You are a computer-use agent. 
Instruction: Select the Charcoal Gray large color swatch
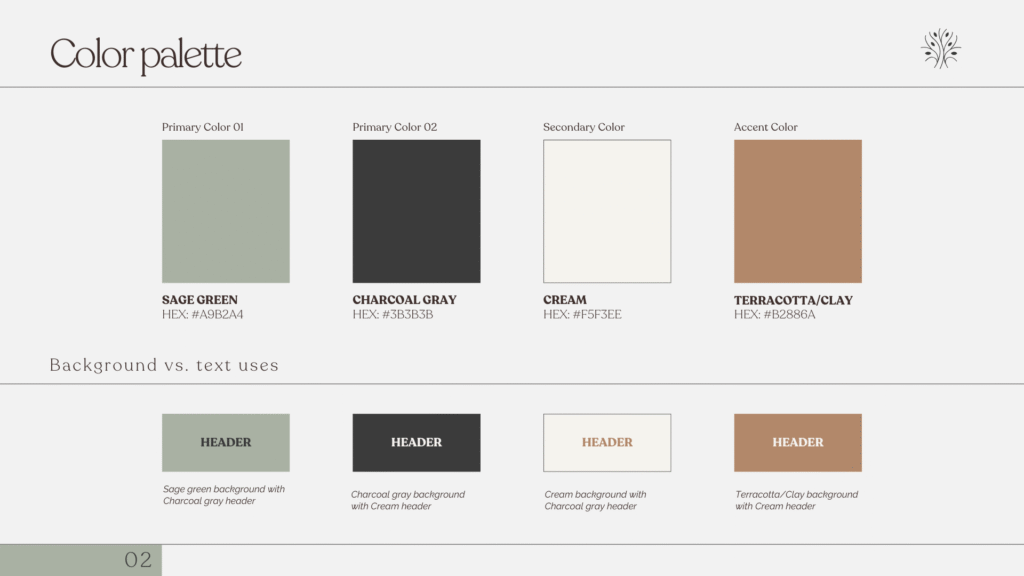pyautogui.click(x=416, y=211)
